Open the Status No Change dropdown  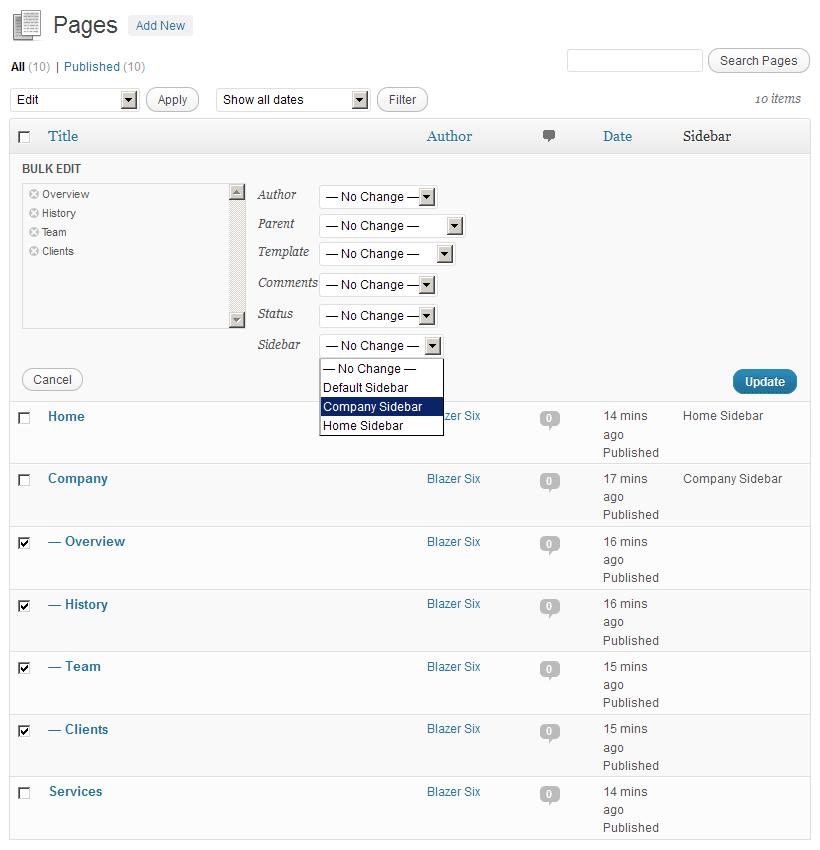[378, 315]
